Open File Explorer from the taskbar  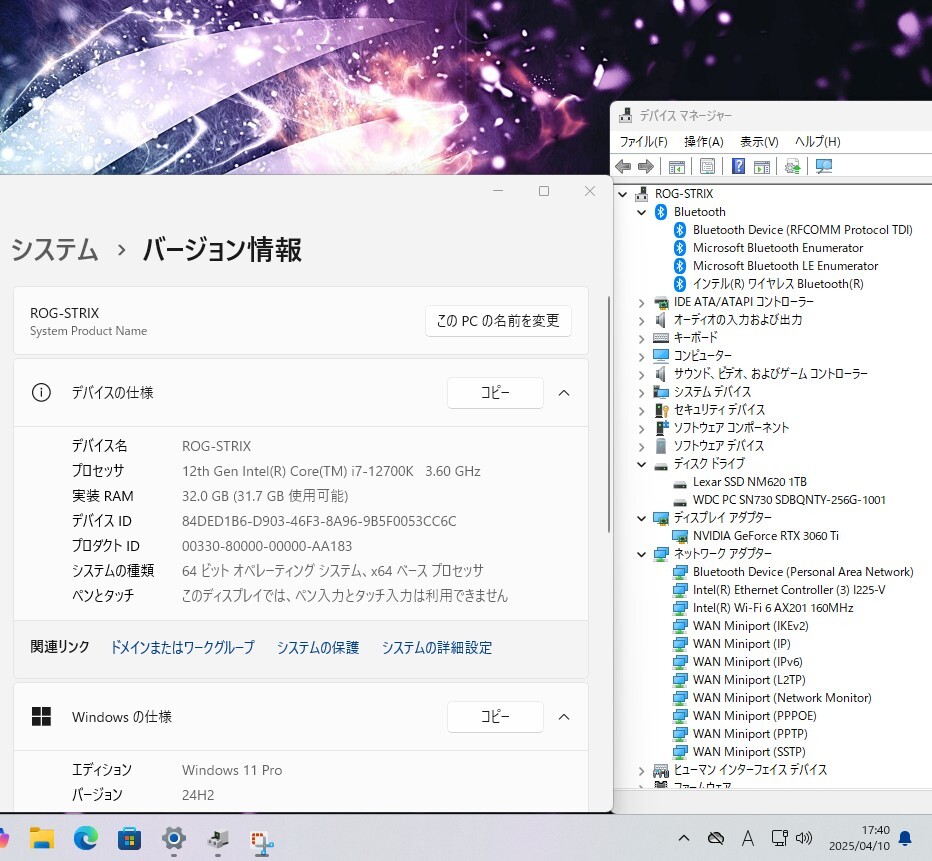(x=42, y=838)
